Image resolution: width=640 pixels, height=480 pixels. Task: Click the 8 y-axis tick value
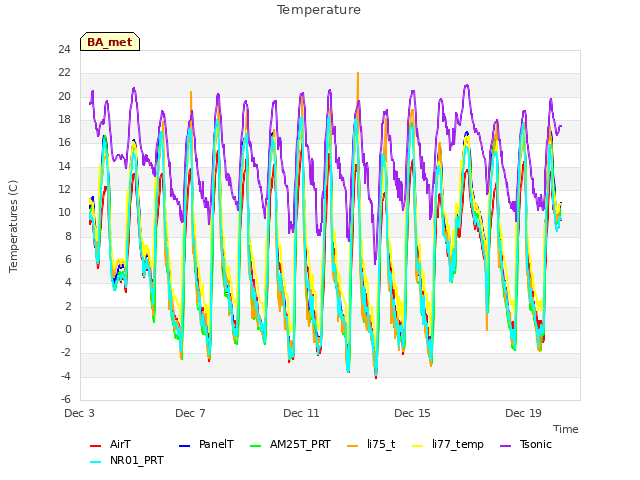click(x=68, y=237)
